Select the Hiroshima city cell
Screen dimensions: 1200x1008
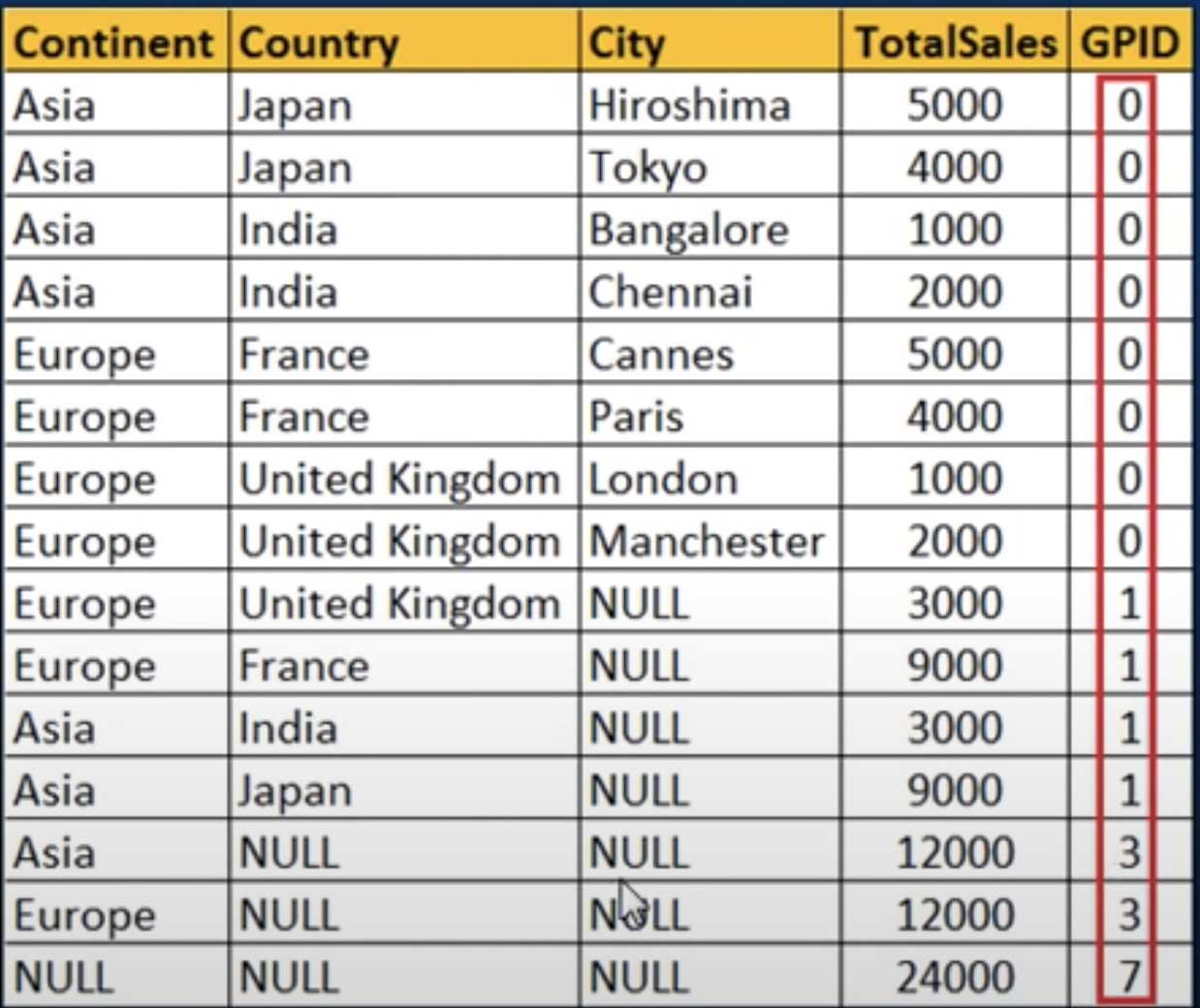tap(711, 105)
